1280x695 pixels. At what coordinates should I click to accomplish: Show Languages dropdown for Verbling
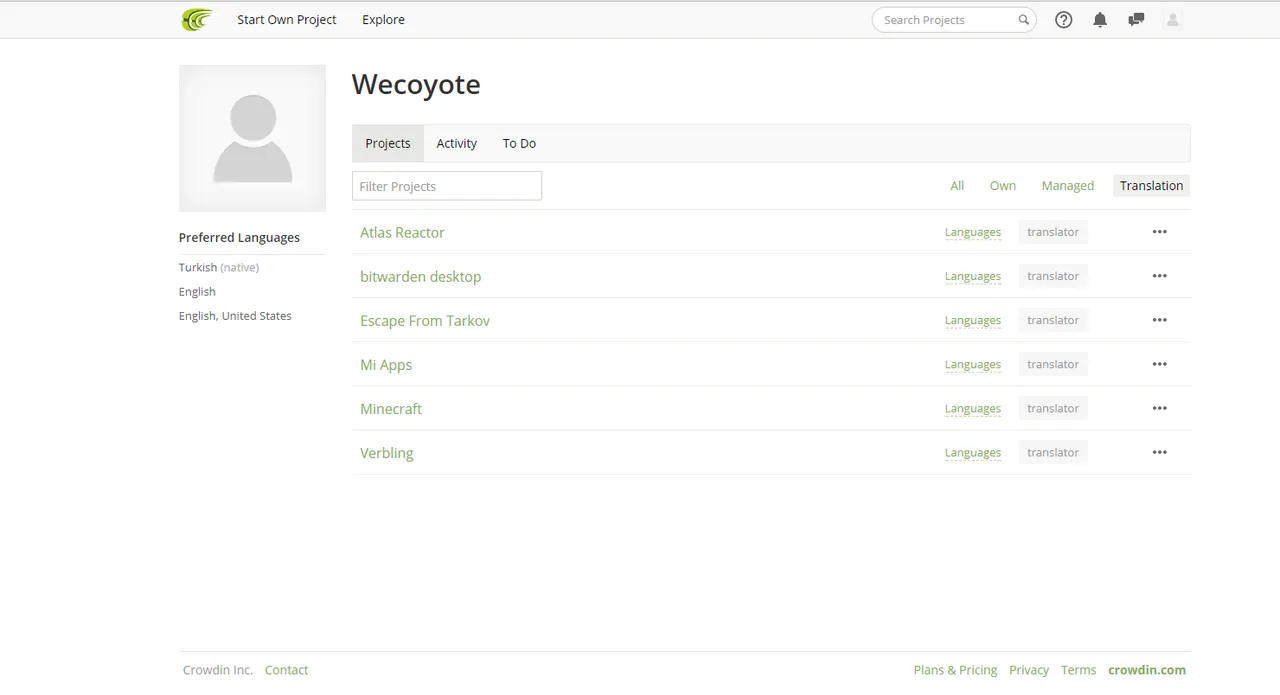click(x=973, y=452)
